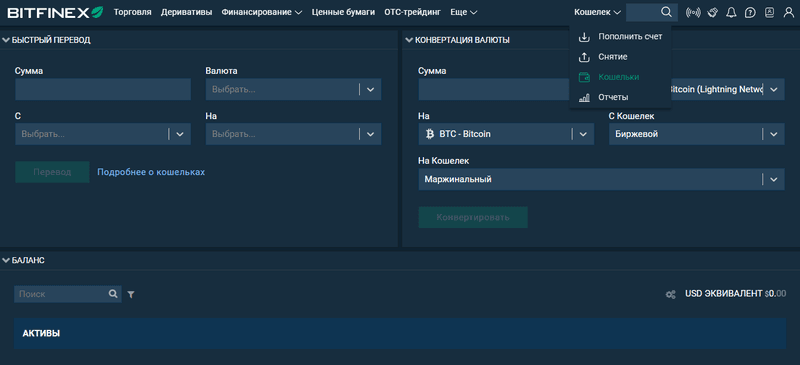
Task: Open the search magnifier in the top bar
Action: point(666,12)
